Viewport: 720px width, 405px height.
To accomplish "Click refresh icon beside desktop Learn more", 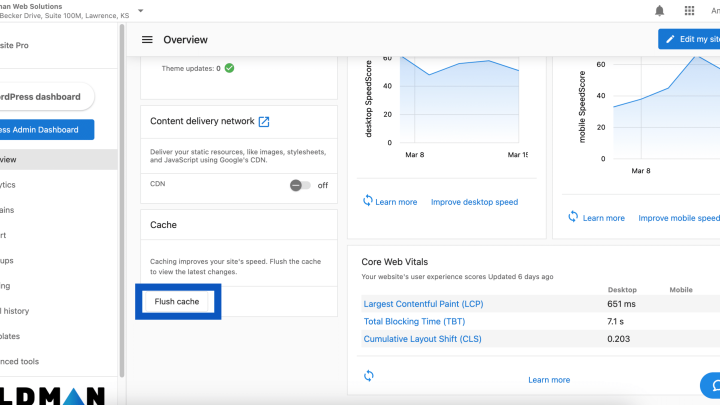I will [368, 201].
